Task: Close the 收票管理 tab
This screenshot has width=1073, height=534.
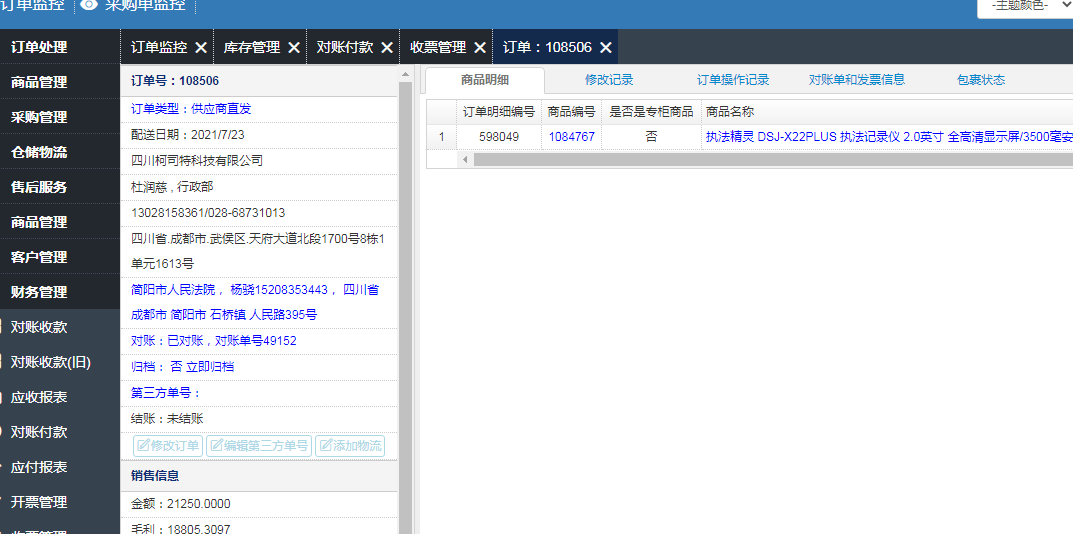Action: pyautogui.click(x=480, y=47)
